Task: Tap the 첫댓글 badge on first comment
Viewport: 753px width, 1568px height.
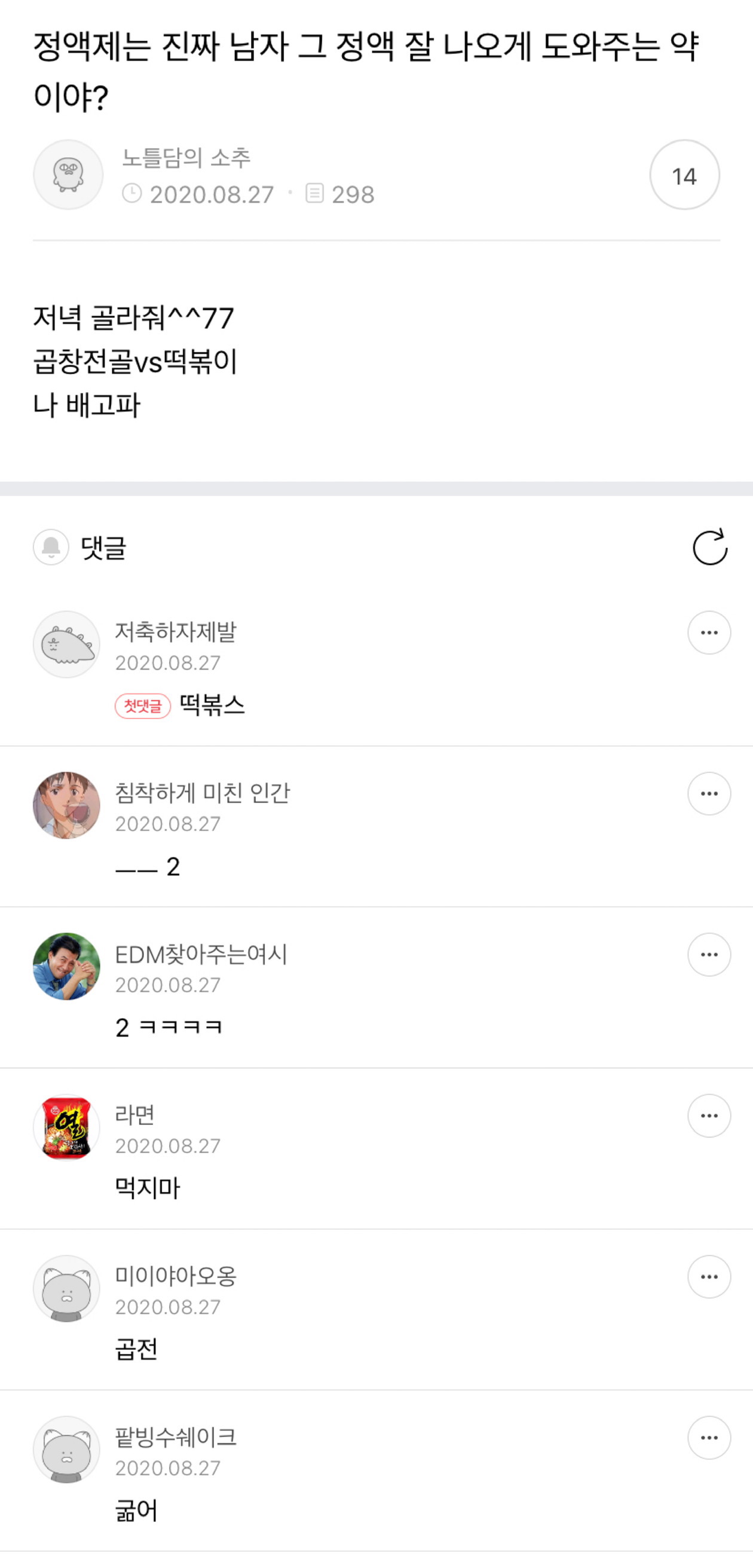Action: [x=143, y=706]
